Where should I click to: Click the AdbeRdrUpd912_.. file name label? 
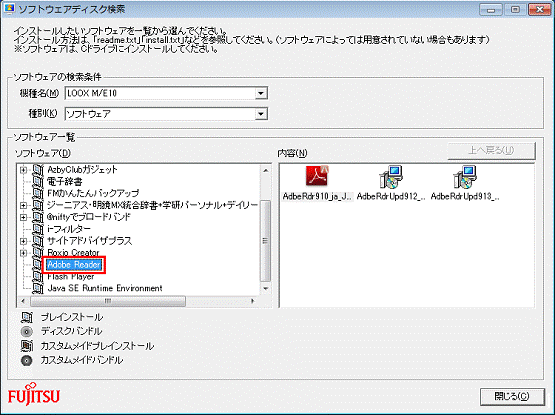tap(391, 197)
